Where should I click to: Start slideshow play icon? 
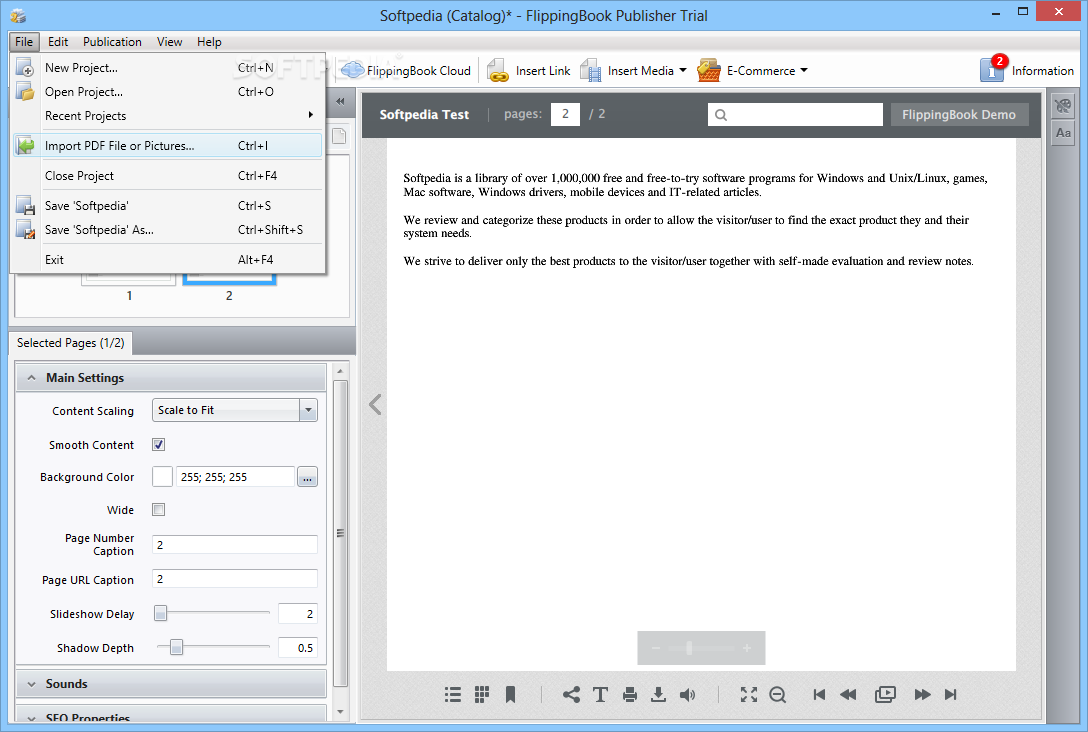coord(885,695)
